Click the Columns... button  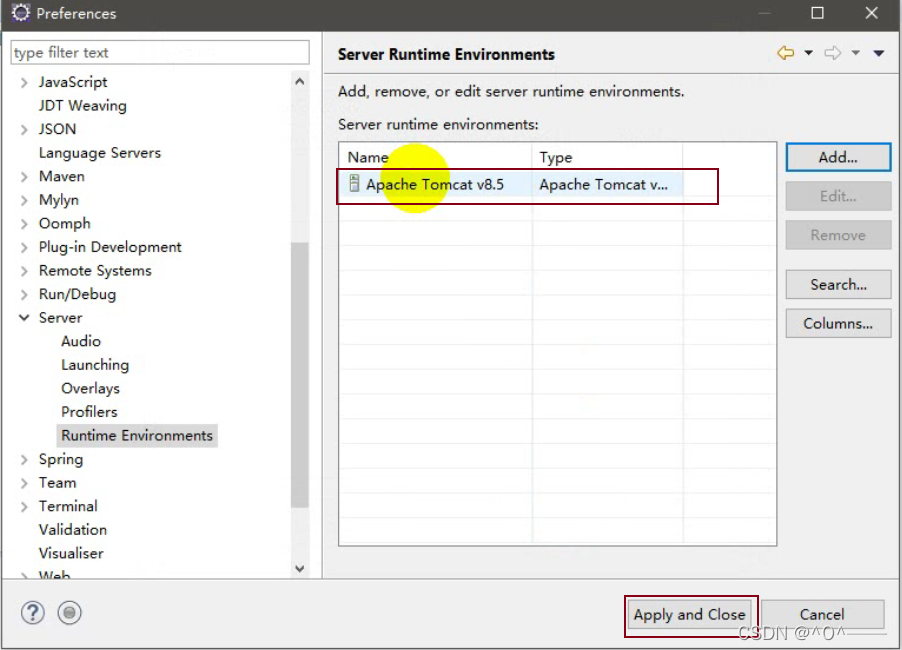coord(838,324)
